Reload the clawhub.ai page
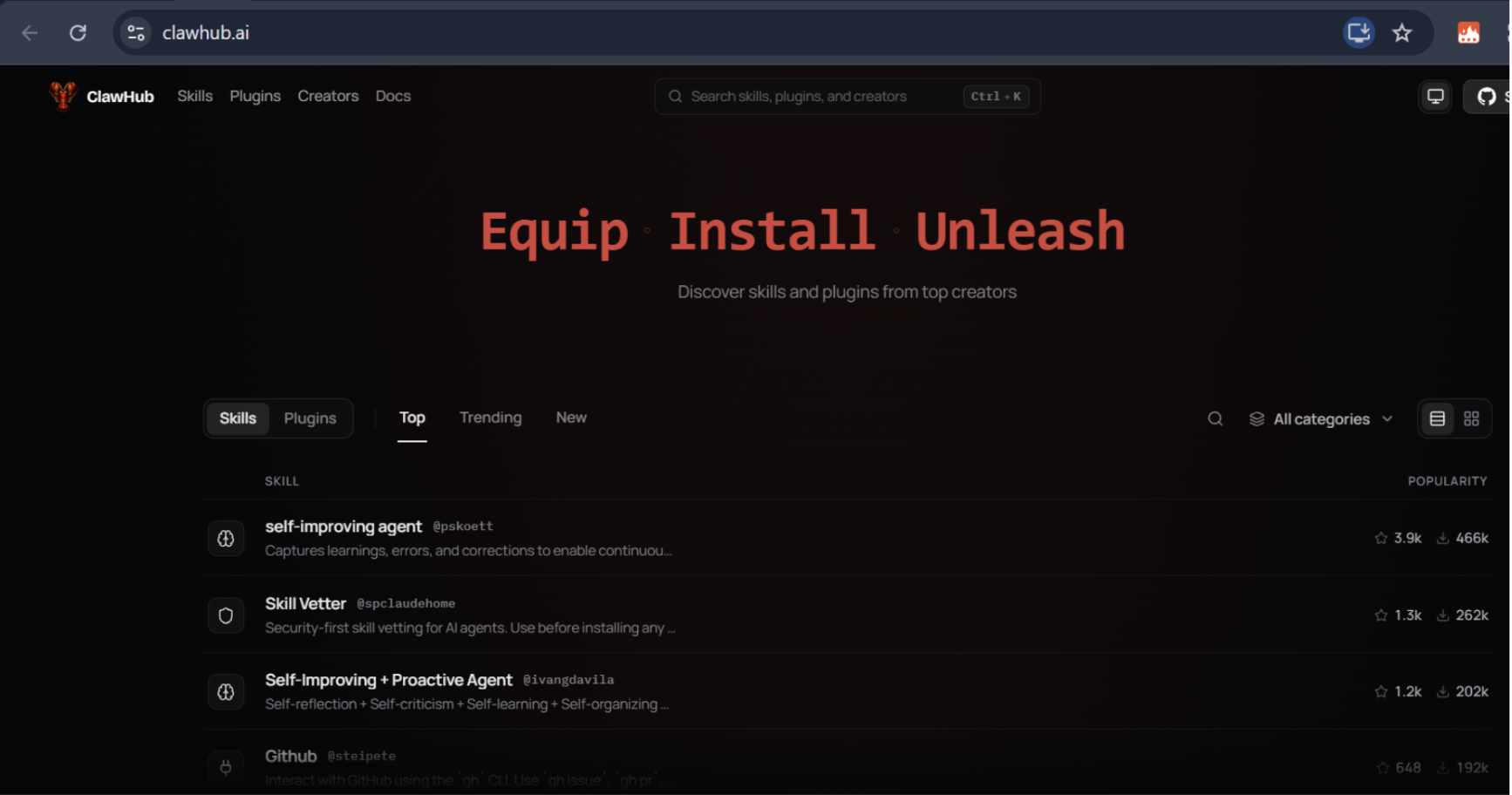Image resolution: width=1512 pixels, height=795 pixels. pyautogui.click(x=78, y=33)
